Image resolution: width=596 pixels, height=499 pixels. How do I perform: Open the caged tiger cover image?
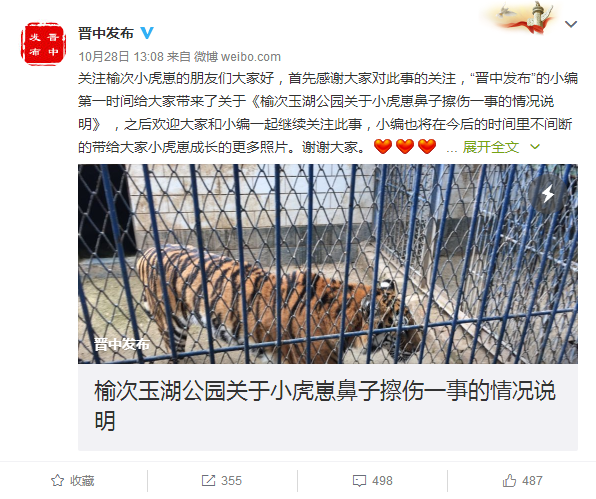tap(328, 264)
